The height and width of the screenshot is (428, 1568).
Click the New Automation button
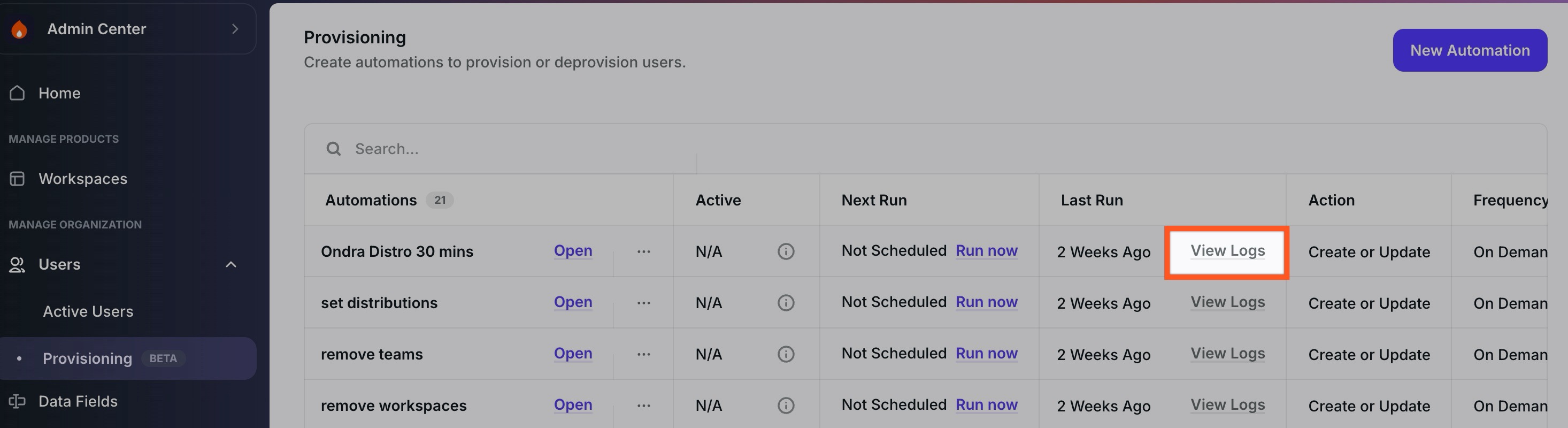tap(1469, 50)
